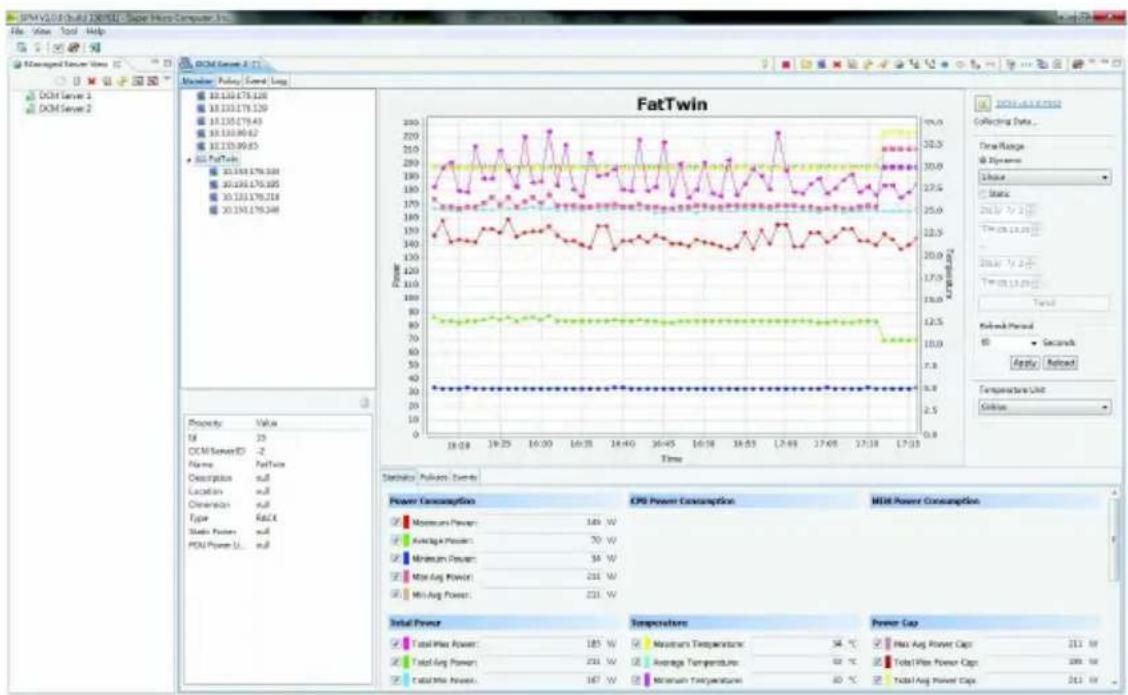1128x695 pixels.
Task: Click the small icon above the Property table
Action: tap(364, 403)
